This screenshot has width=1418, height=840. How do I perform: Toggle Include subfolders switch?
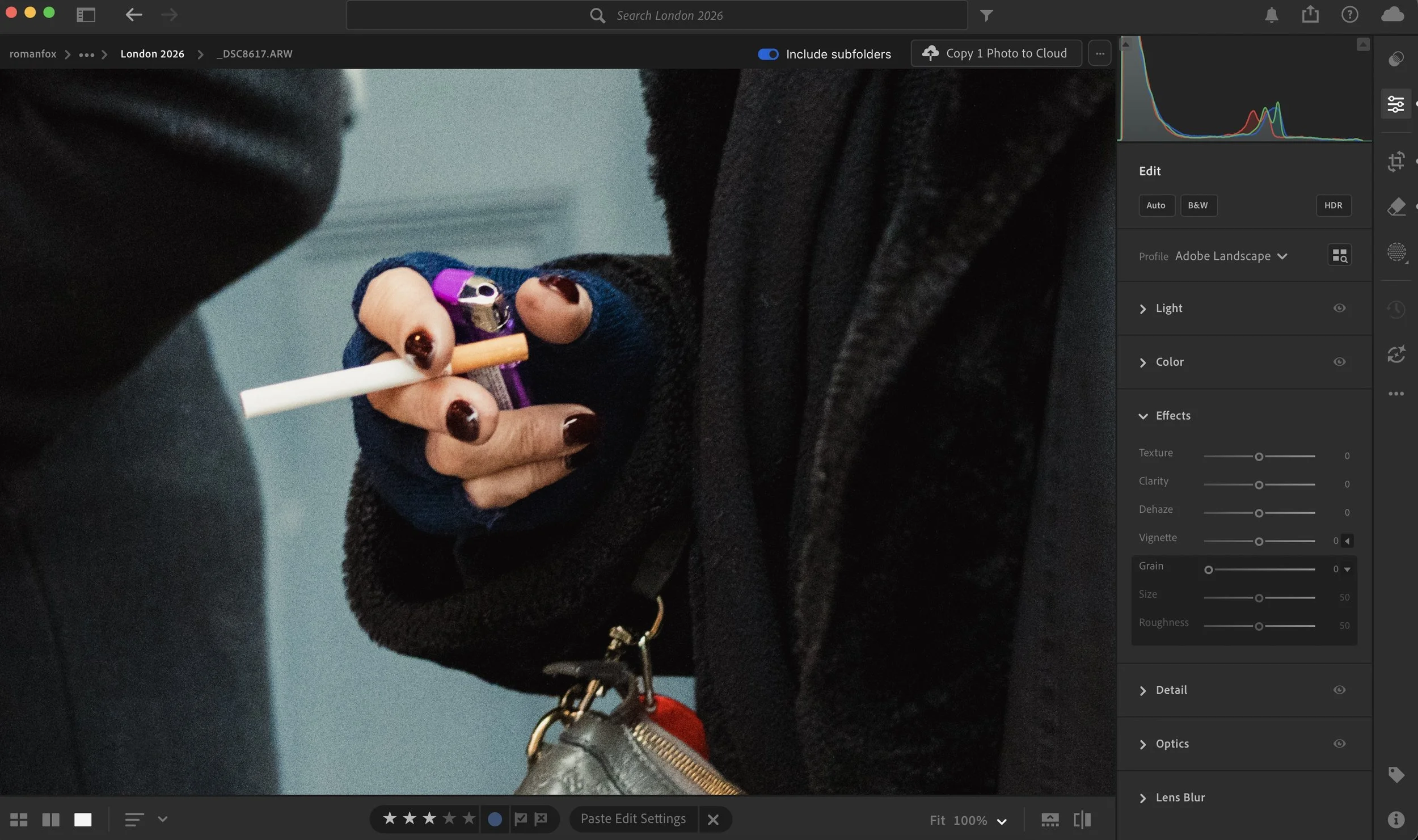point(768,54)
